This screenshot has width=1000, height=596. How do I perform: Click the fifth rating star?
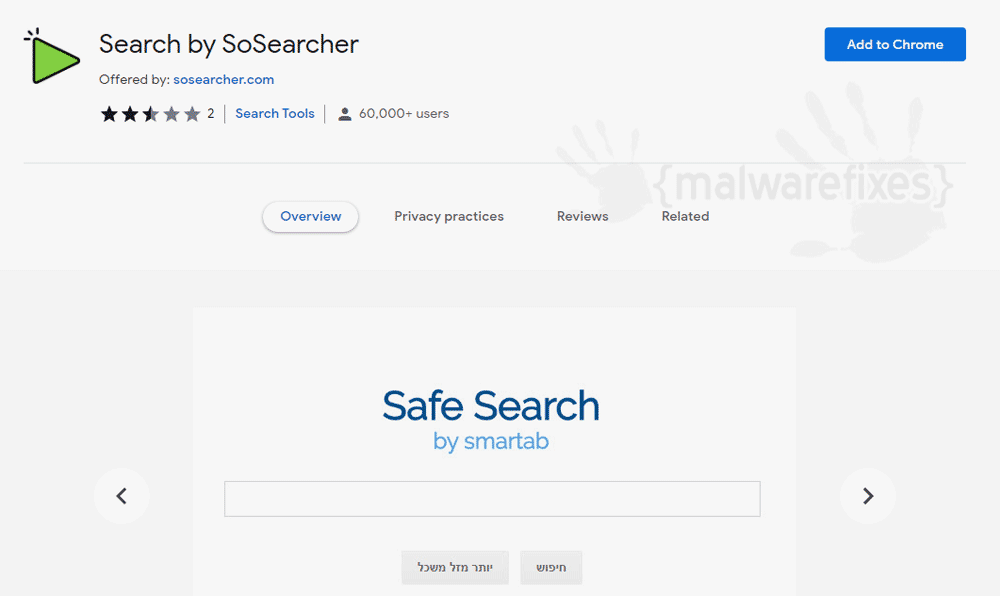(x=192, y=114)
